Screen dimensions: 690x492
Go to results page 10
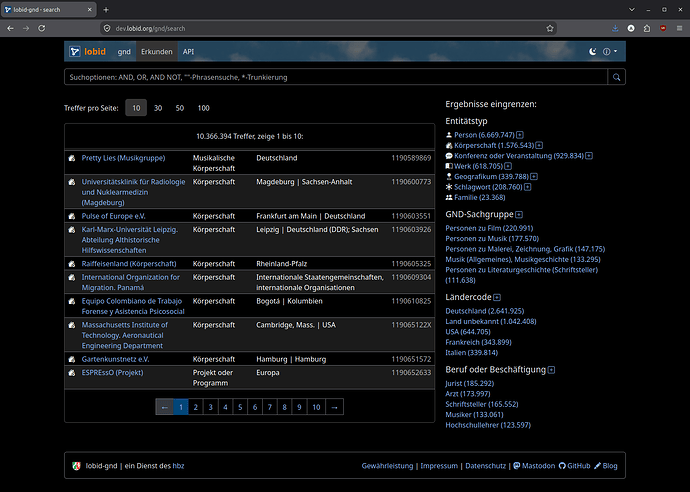coord(316,407)
